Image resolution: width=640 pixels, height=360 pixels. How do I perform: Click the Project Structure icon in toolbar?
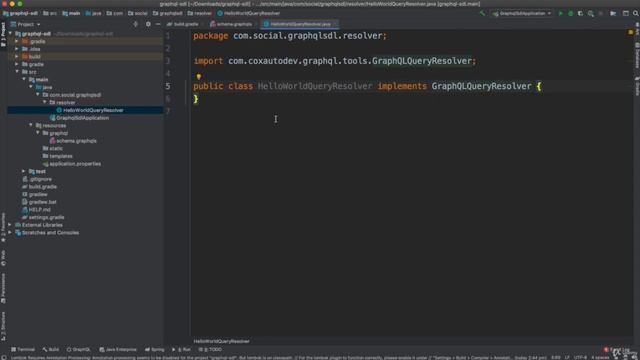pyautogui.click(x=613, y=13)
